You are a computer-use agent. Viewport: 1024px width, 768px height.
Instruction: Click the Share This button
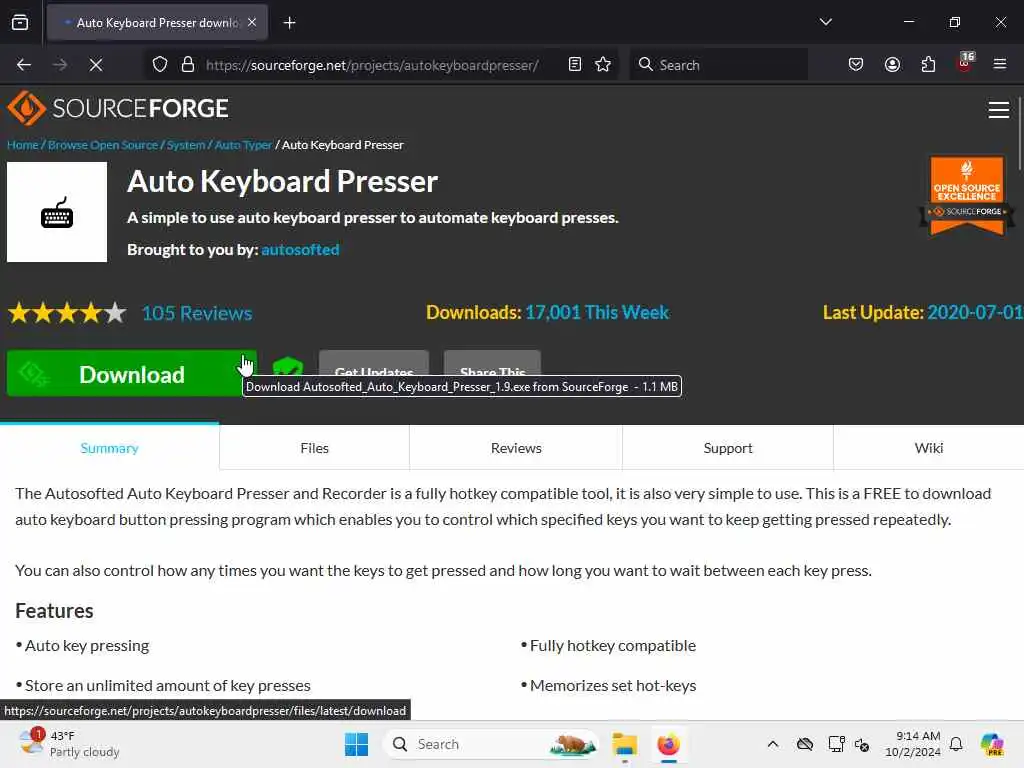point(492,364)
